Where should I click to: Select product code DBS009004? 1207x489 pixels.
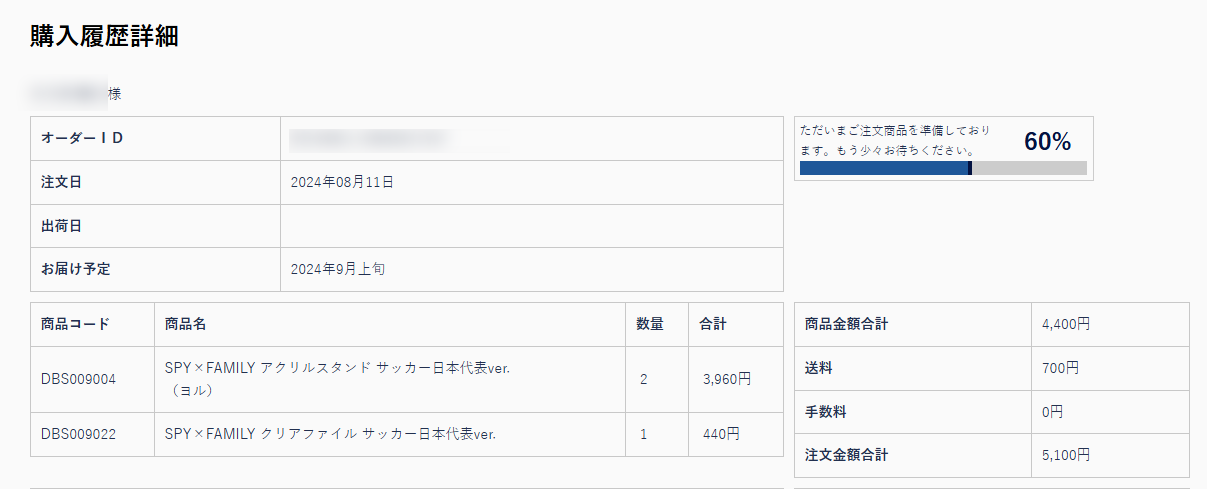(x=79, y=380)
